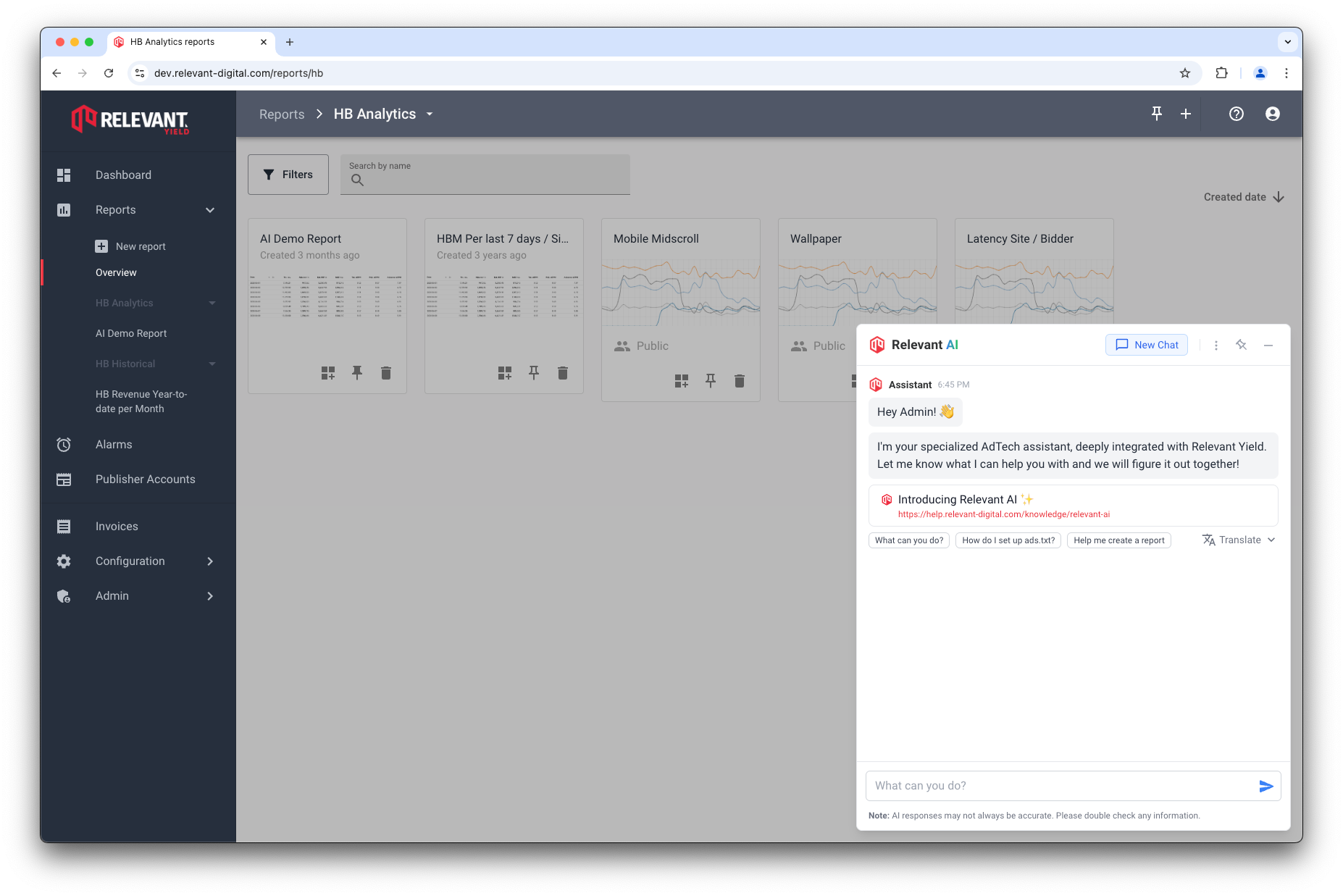Screen dimensions: 1343x896
Task: Go to Publisher Accounts in sidebar
Action: tap(145, 480)
